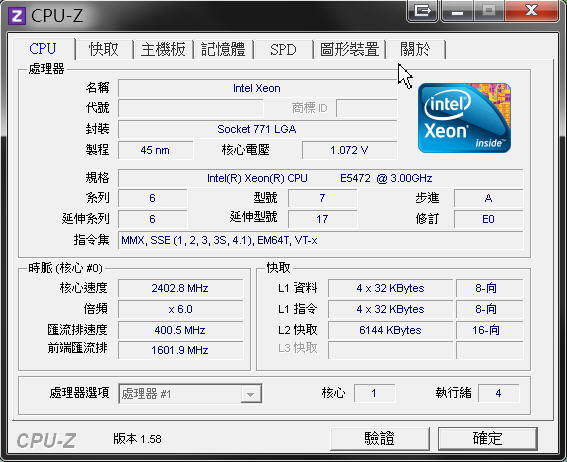Click the 修訂 value E0
567x462 pixels.
point(488,219)
